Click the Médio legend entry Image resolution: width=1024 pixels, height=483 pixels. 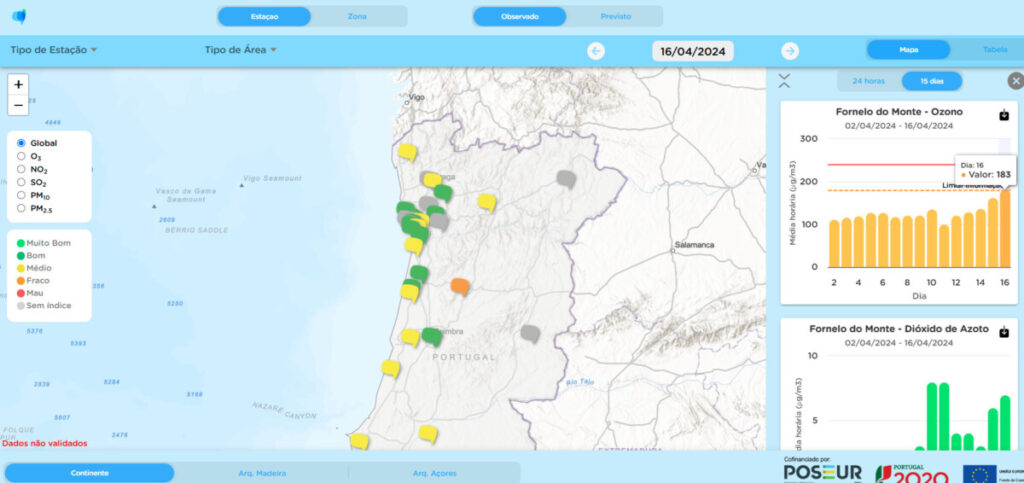click(x=34, y=268)
